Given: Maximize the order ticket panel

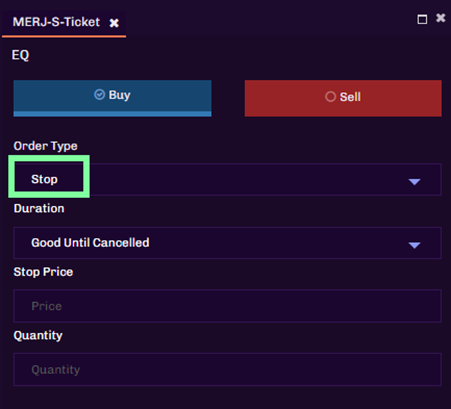Looking at the screenshot, I should (x=422, y=19).
